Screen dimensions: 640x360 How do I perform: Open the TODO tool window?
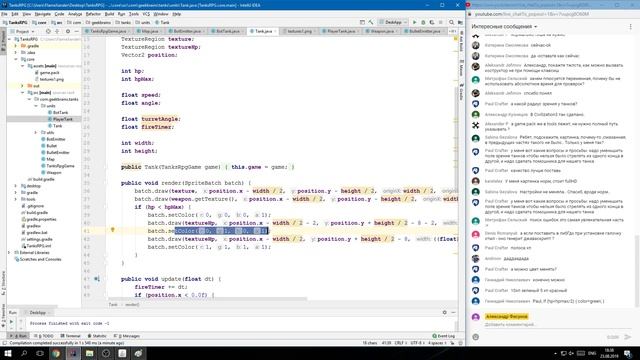(x=44, y=336)
